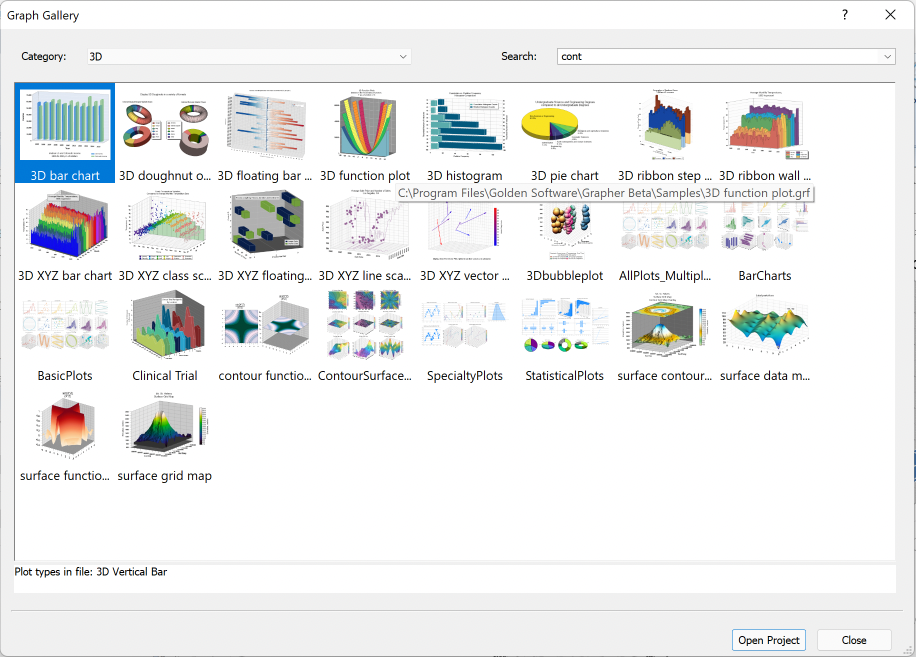This screenshot has height=657, width=916.
Task: Select the 3D pie chart thumbnail
Action: coord(565,125)
